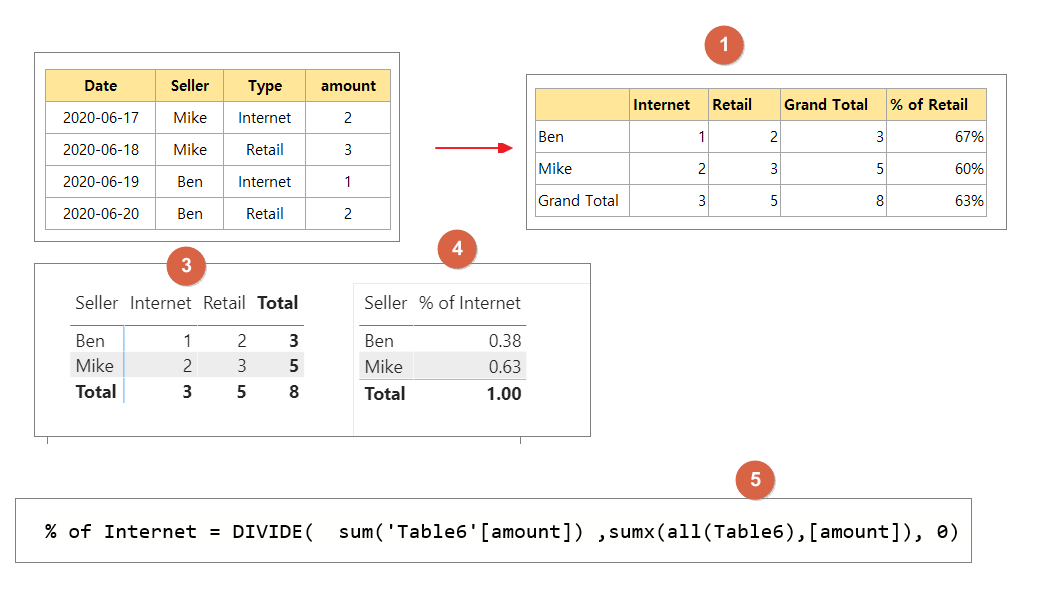
Task: Click sum('Table6'[amount]) in the formula
Action: coord(461,532)
